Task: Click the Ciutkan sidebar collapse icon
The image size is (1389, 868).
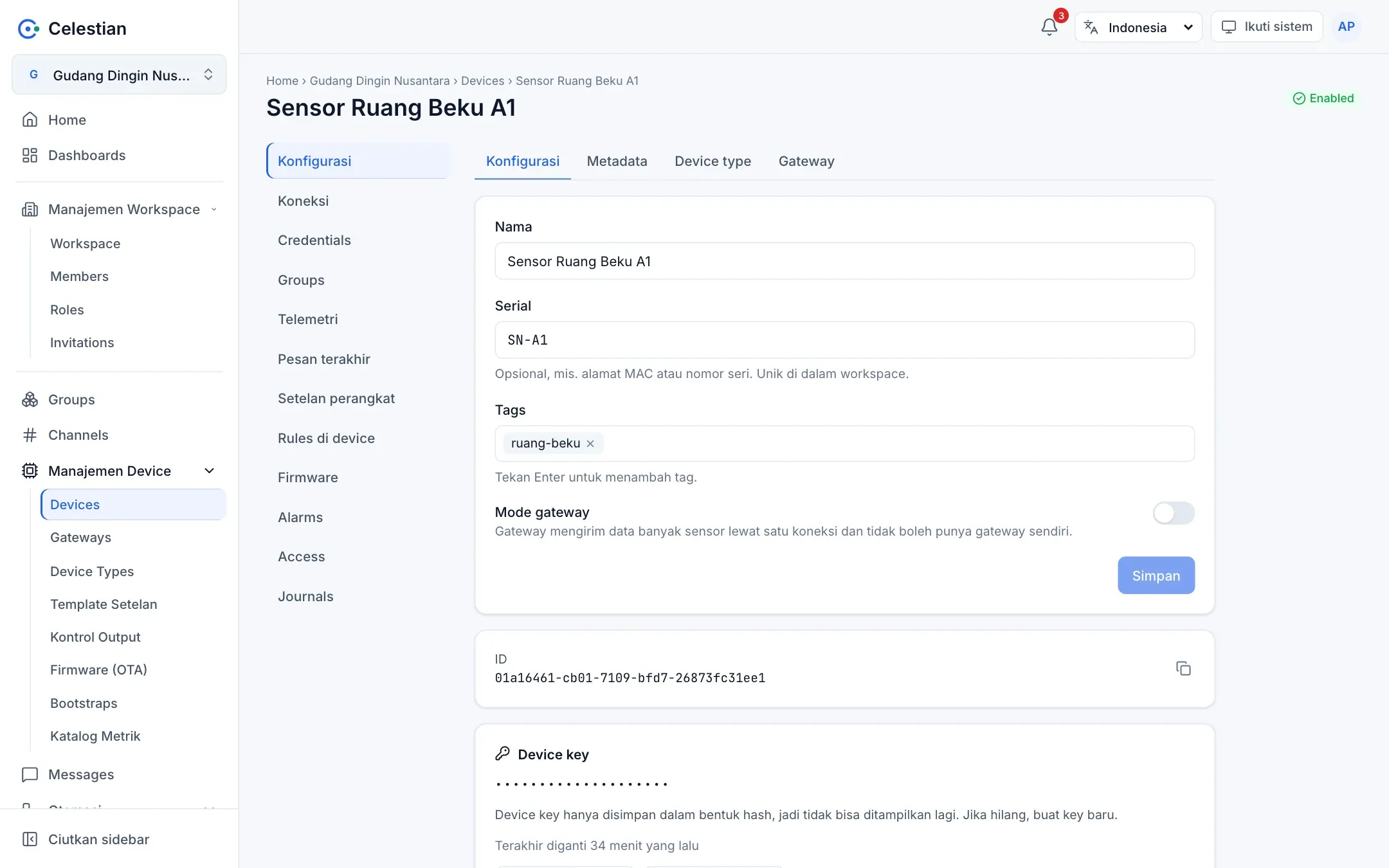Action: tap(30, 839)
